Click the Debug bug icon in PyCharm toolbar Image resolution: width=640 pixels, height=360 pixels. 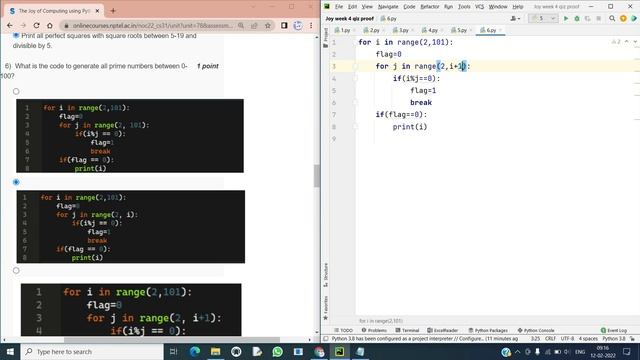click(577, 18)
